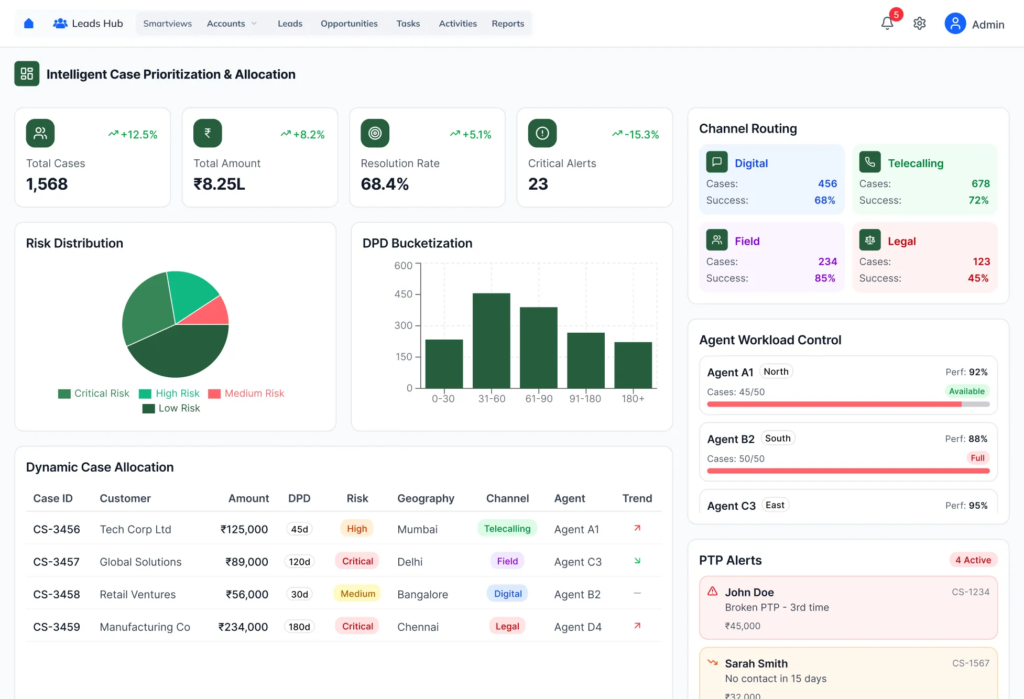The height and width of the screenshot is (699, 1024).
Task: Click the Field channel people icon
Action: click(x=716, y=240)
